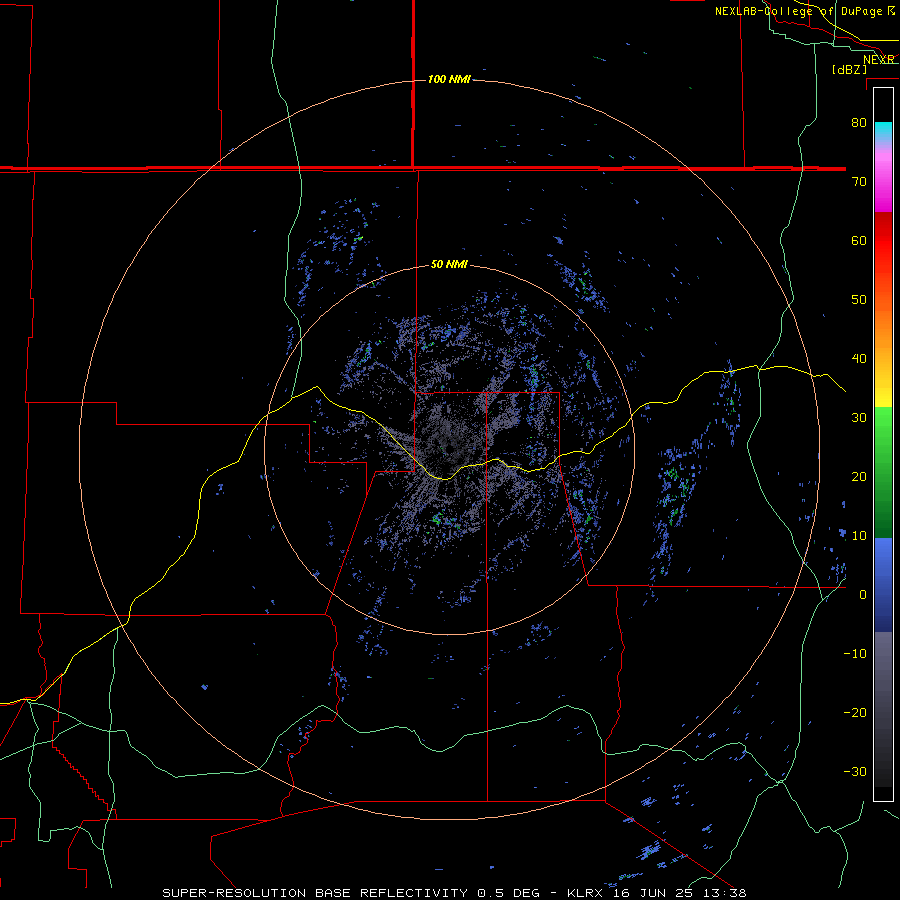
Task: Click the 'KLRX' radar site identifier
Action: coord(585,893)
